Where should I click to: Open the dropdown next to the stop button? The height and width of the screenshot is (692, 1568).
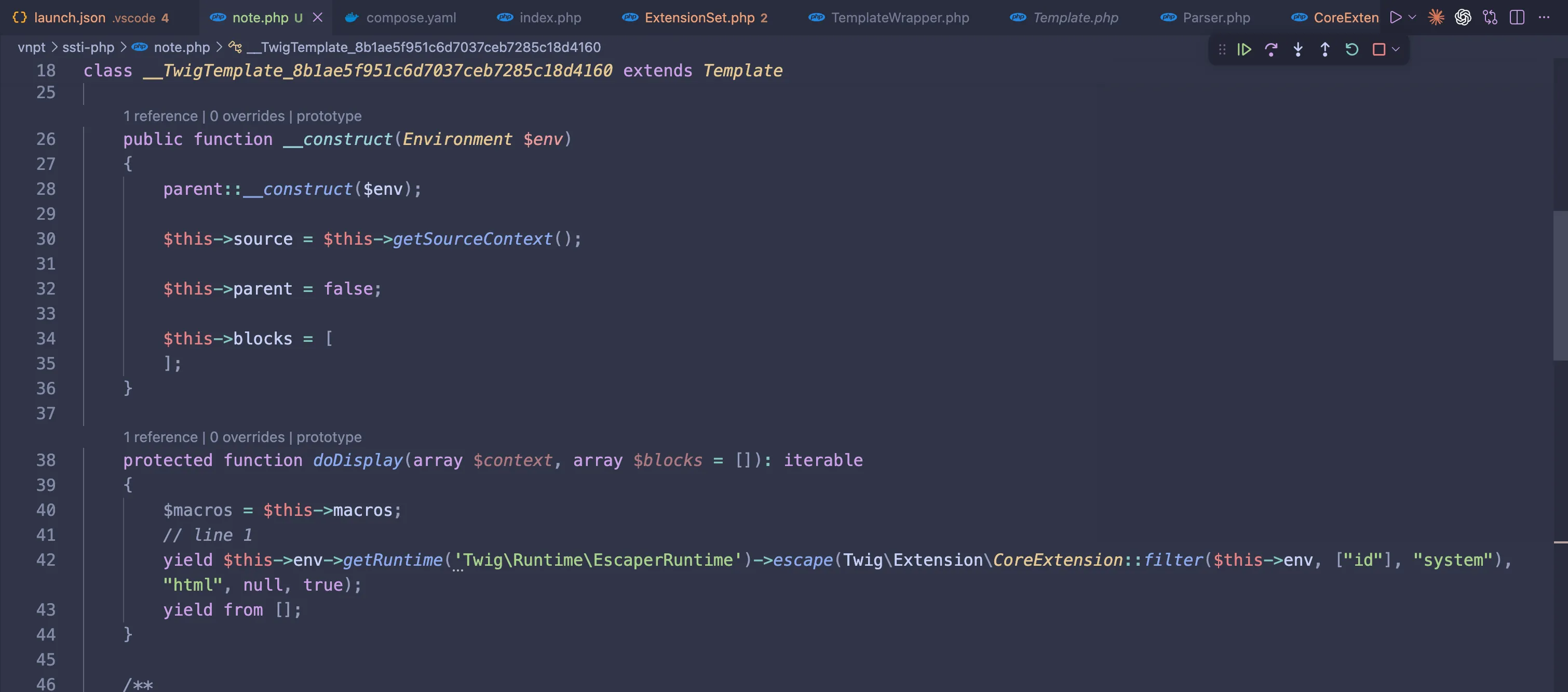click(1396, 49)
